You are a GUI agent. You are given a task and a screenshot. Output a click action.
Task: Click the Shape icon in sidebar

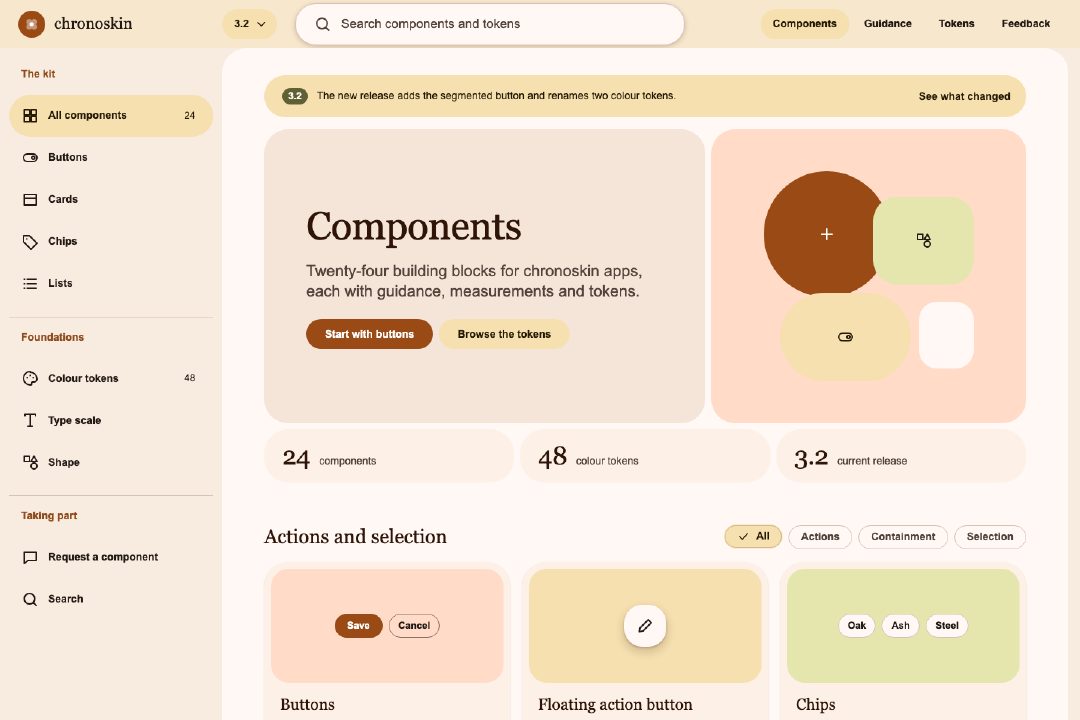click(30, 462)
